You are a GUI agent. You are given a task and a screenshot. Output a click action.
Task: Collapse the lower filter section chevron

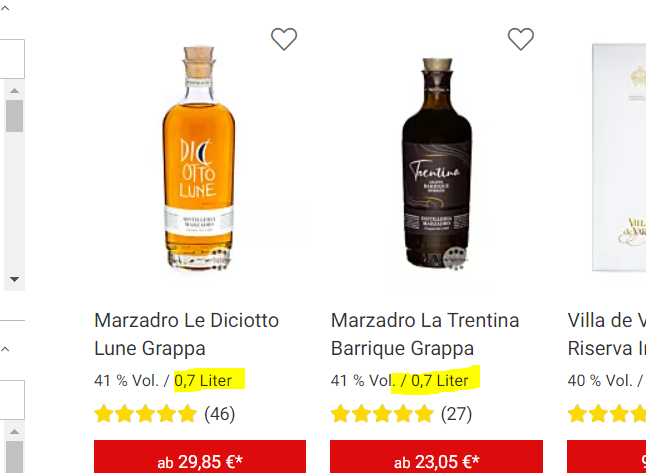(6, 350)
